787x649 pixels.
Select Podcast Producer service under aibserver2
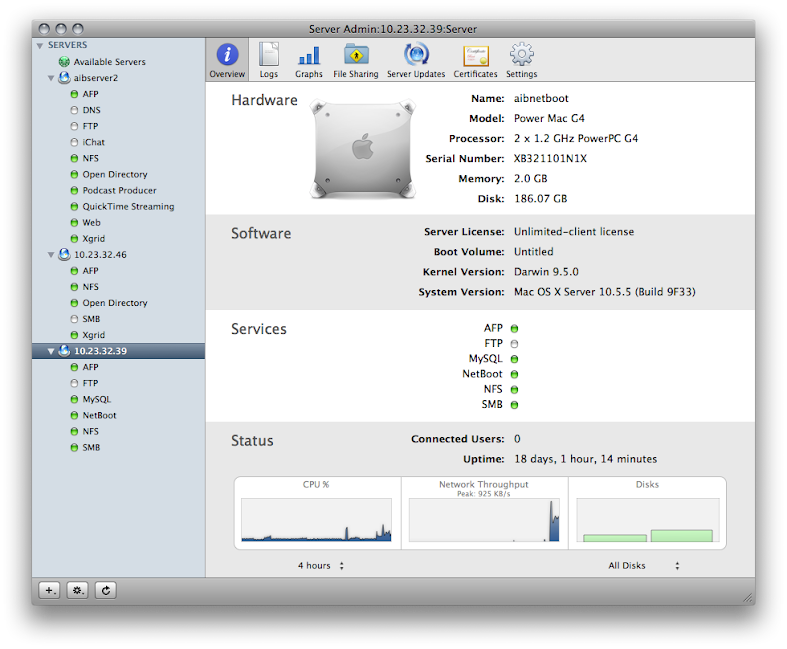tap(119, 190)
